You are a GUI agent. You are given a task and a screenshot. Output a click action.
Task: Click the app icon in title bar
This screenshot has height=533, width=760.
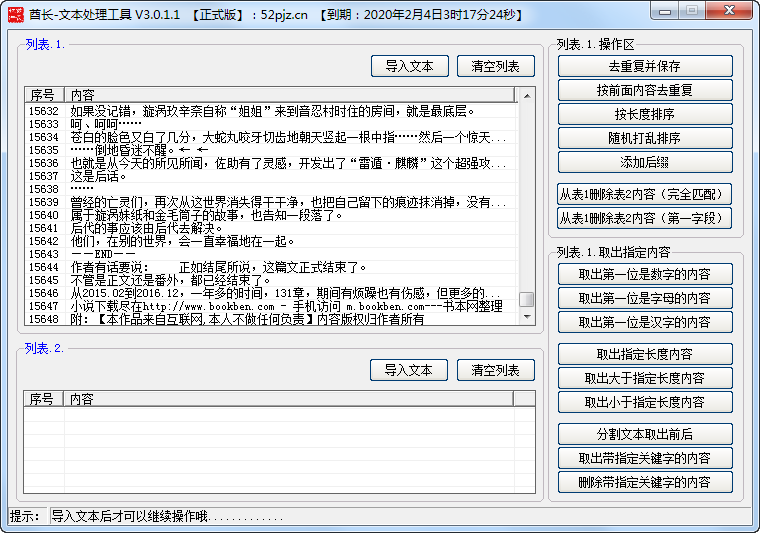click(x=15, y=14)
